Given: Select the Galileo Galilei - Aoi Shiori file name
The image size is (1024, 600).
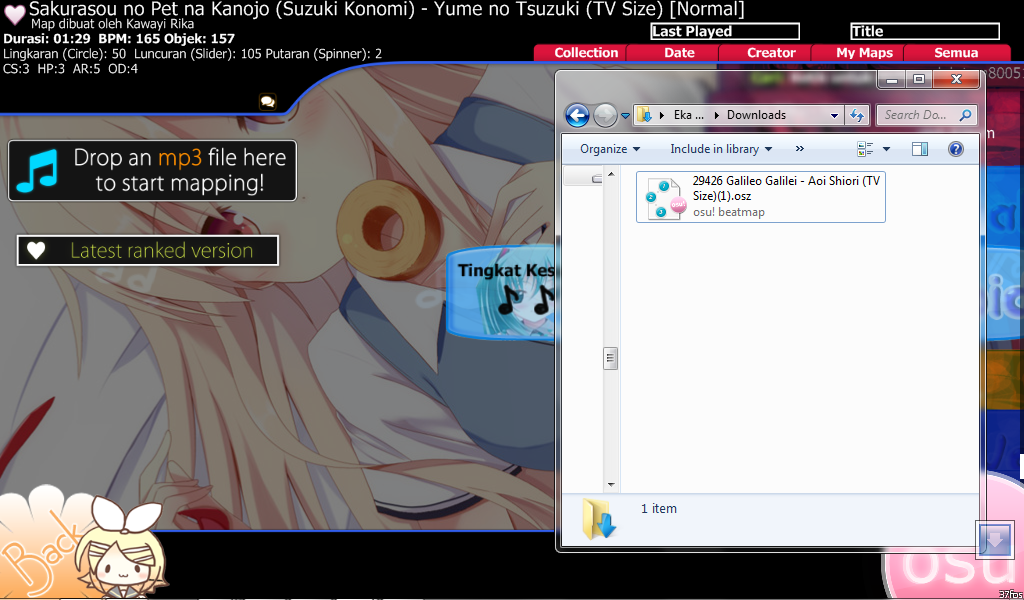Looking at the screenshot, I should (x=786, y=188).
